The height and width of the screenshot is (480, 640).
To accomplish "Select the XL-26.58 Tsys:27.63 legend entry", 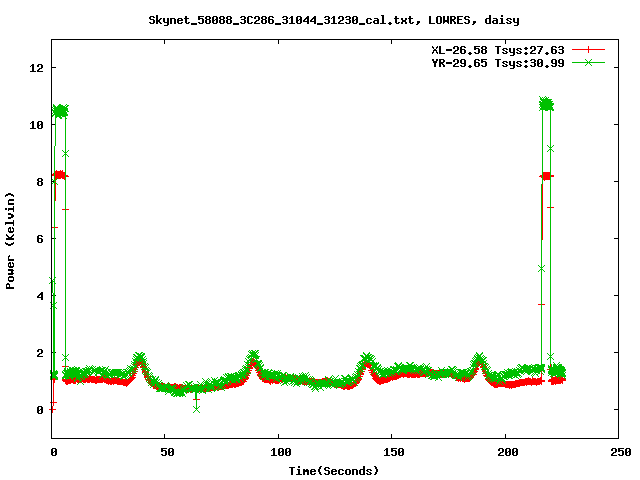I will tap(498, 50).
